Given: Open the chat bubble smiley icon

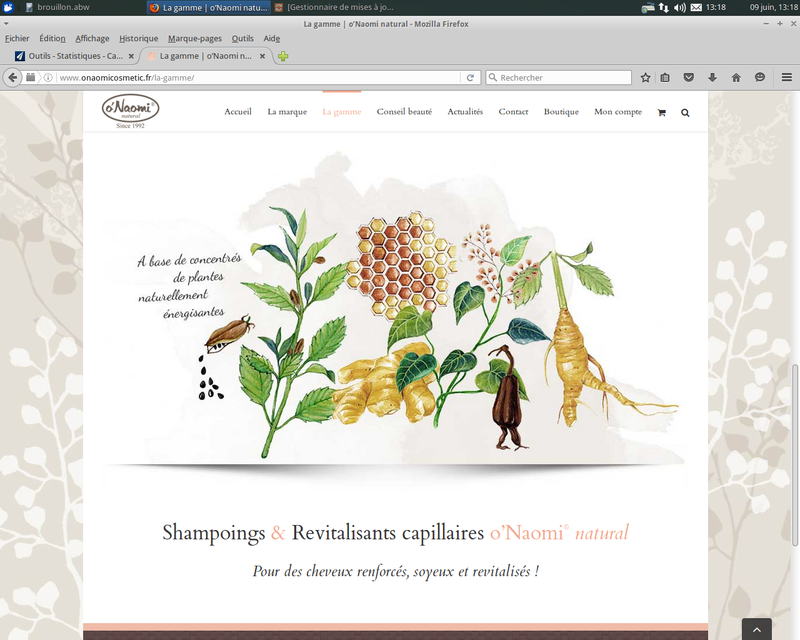Looking at the screenshot, I should [760, 78].
